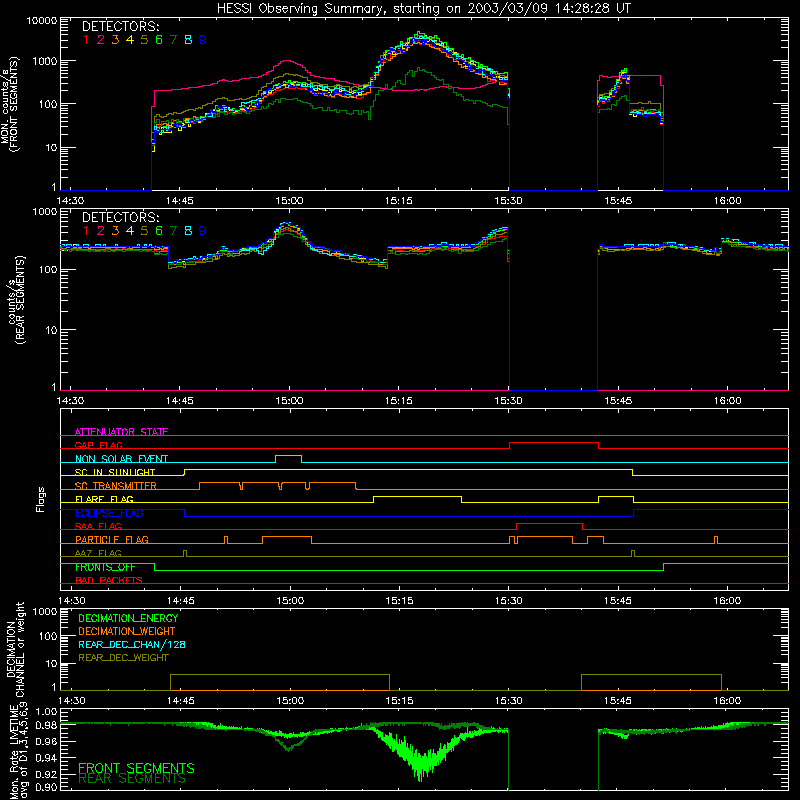This screenshot has height=800, width=800.
Task: Select cyan detector 8 in front segments legend
Action: click(188, 40)
